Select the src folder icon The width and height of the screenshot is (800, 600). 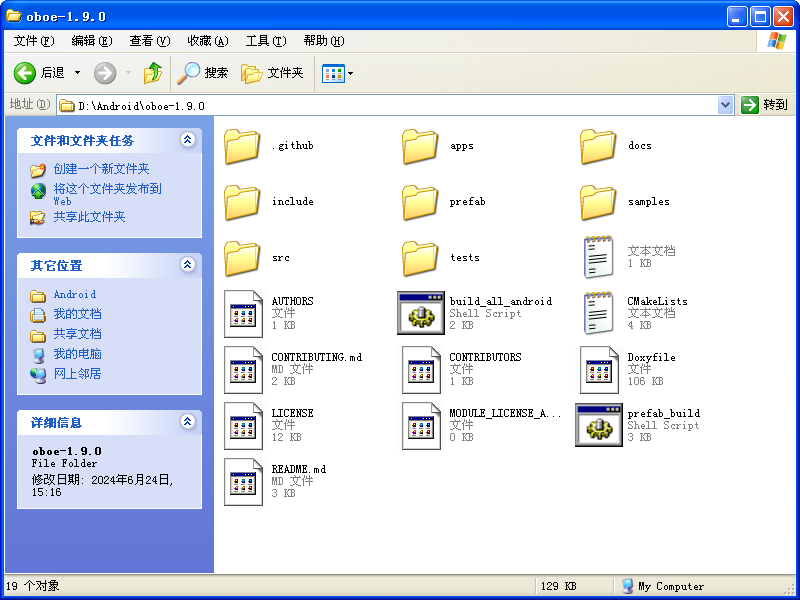(242, 258)
